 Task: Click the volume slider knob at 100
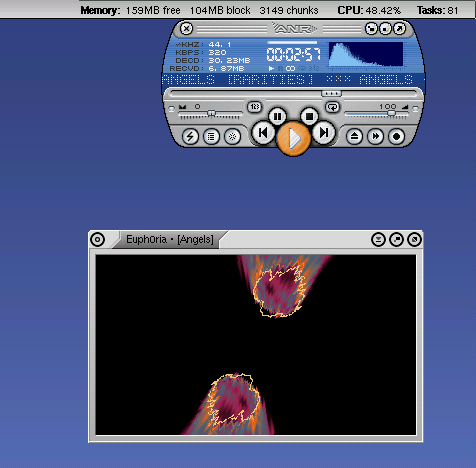pyautogui.click(x=391, y=114)
